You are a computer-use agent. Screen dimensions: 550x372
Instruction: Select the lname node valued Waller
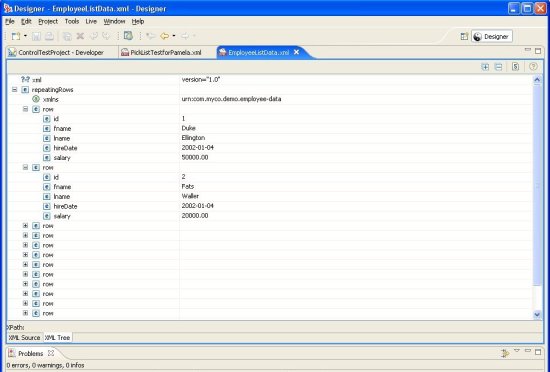[x=62, y=197]
